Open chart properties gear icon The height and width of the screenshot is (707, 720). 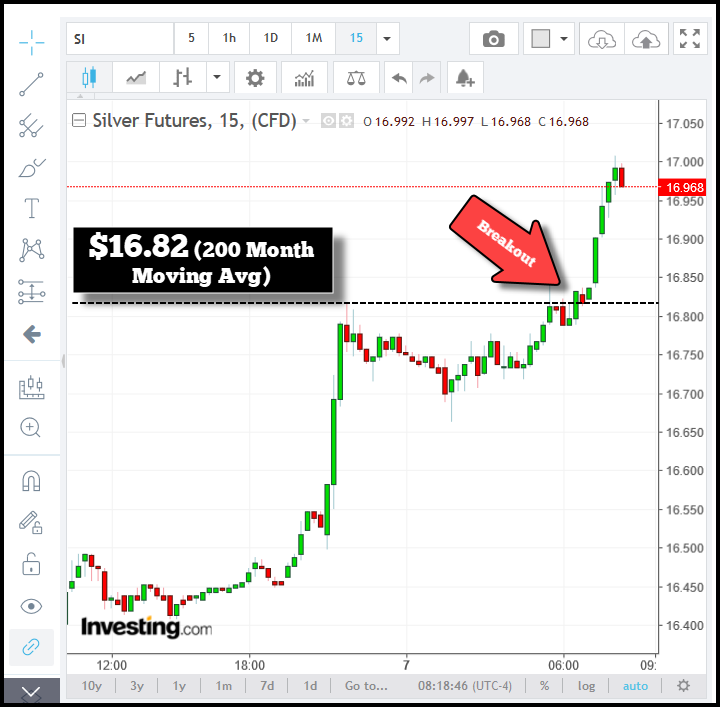coord(255,78)
